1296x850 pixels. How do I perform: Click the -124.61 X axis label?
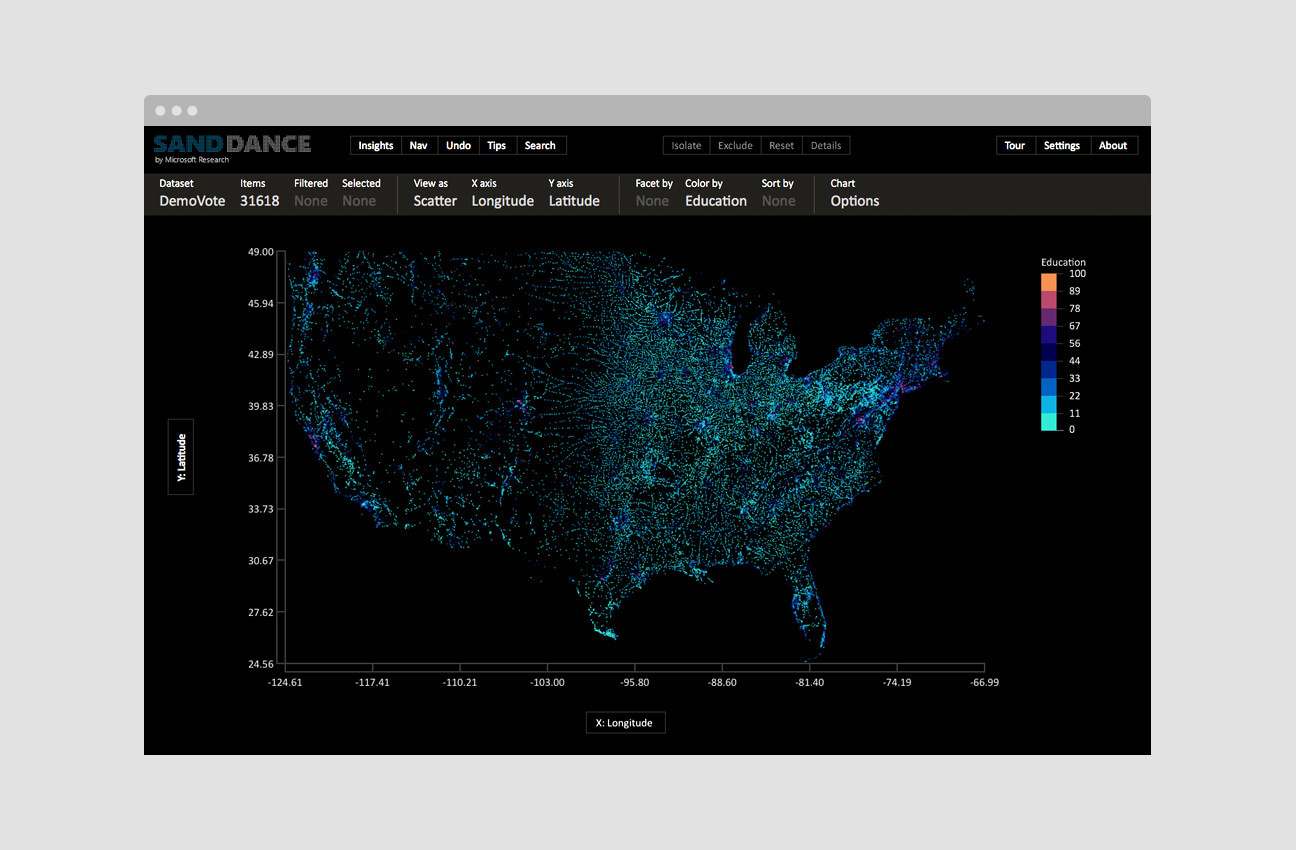285,683
